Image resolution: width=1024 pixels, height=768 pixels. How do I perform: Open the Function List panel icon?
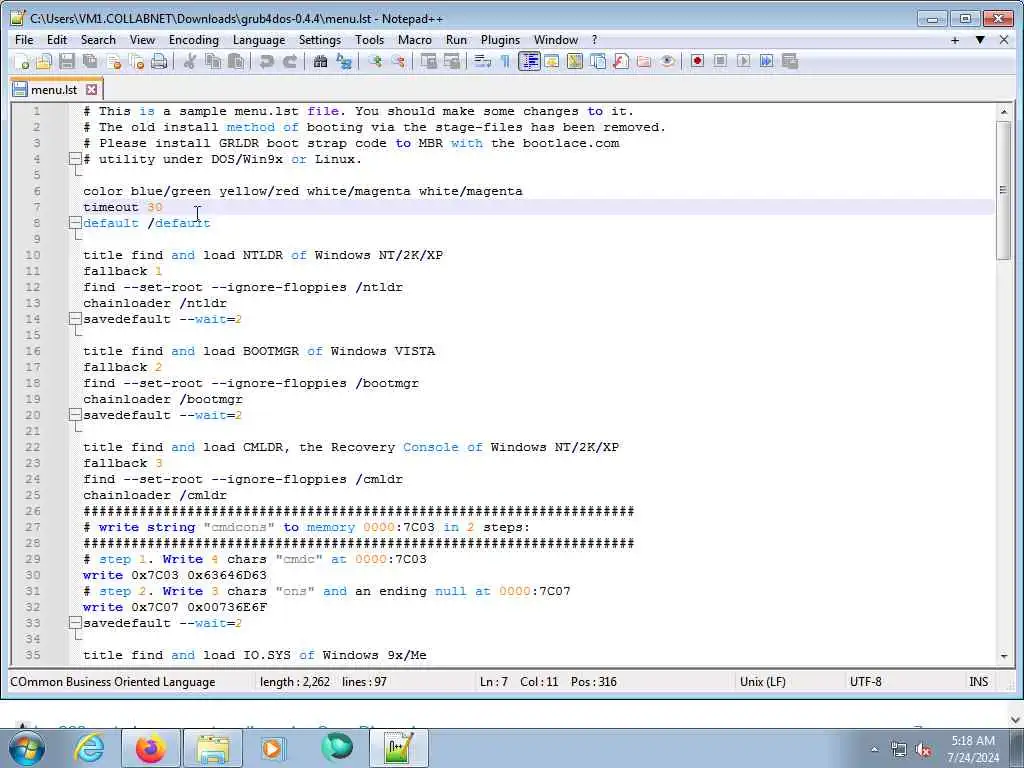[x=621, y=61]
